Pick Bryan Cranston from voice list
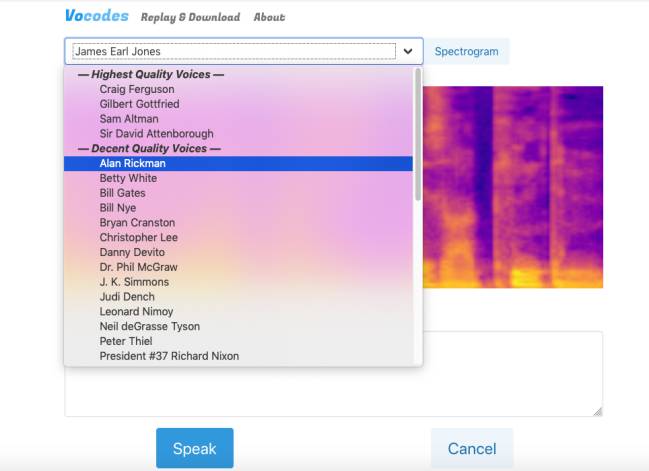The width and height of the screenshot is (649, 471). (137, 223)
